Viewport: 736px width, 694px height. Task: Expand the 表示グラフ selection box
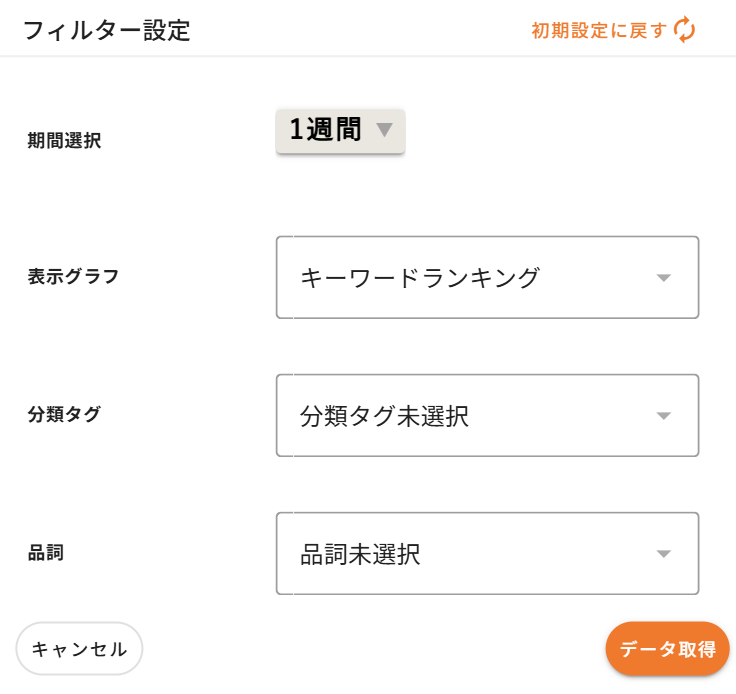pos(487,278)
